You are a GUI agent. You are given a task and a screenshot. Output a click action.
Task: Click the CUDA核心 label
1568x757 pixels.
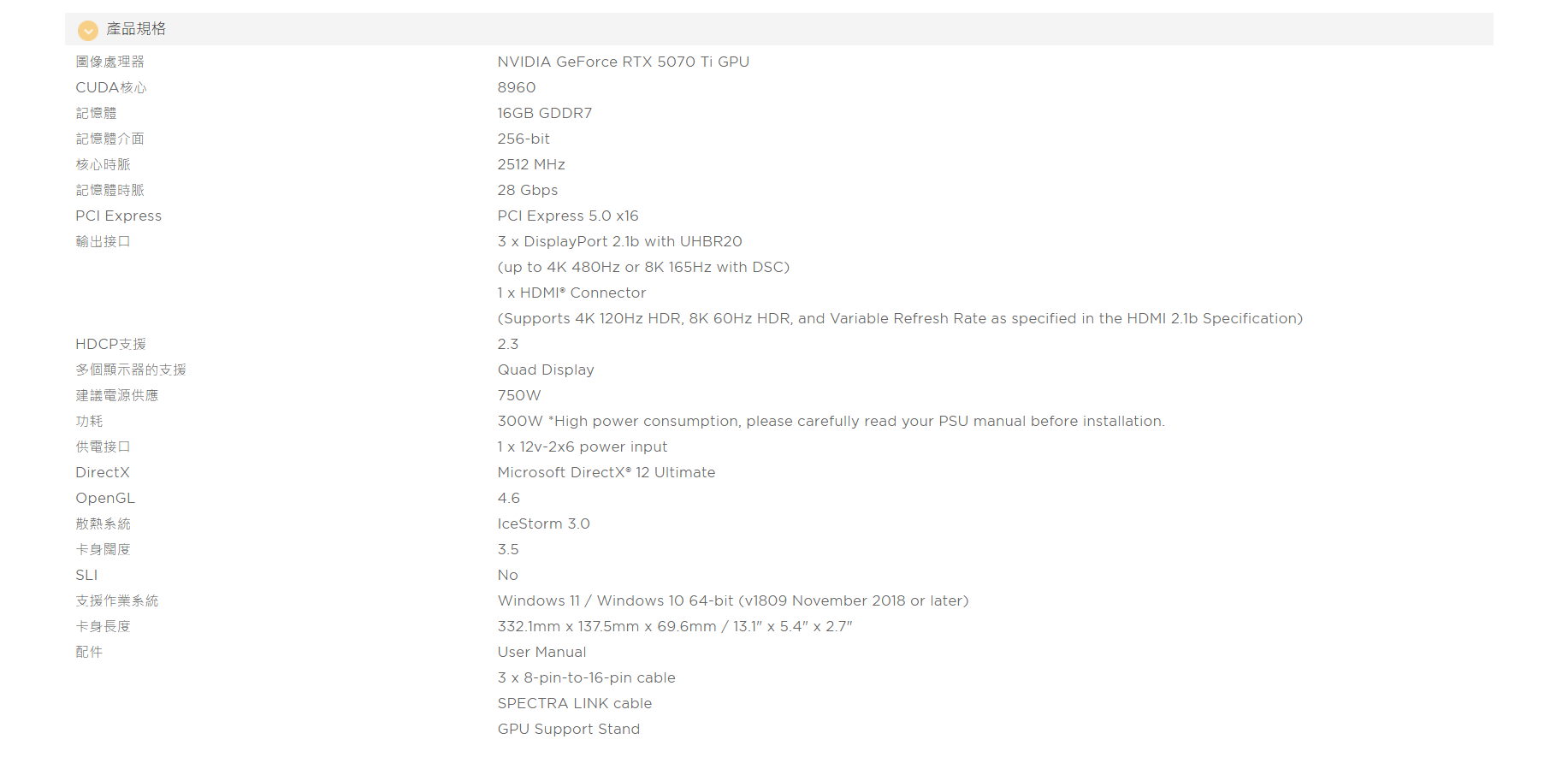(x=111, y=87)
